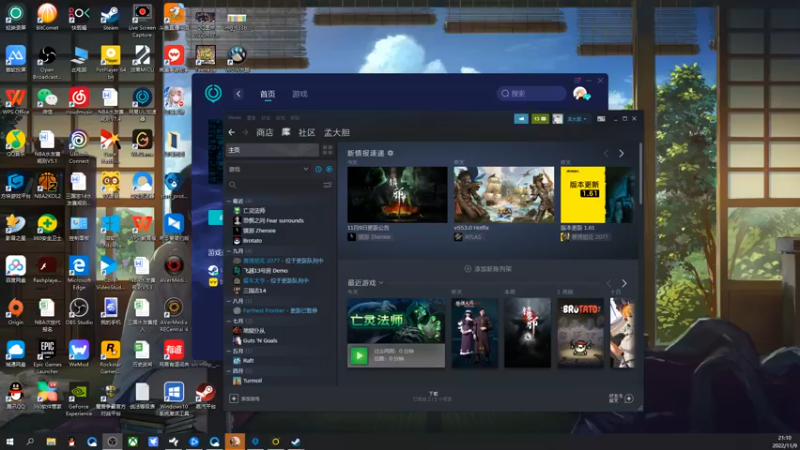
Task: Open Ubisoft Connect desktop shortcut
Action: click(79, 147)
